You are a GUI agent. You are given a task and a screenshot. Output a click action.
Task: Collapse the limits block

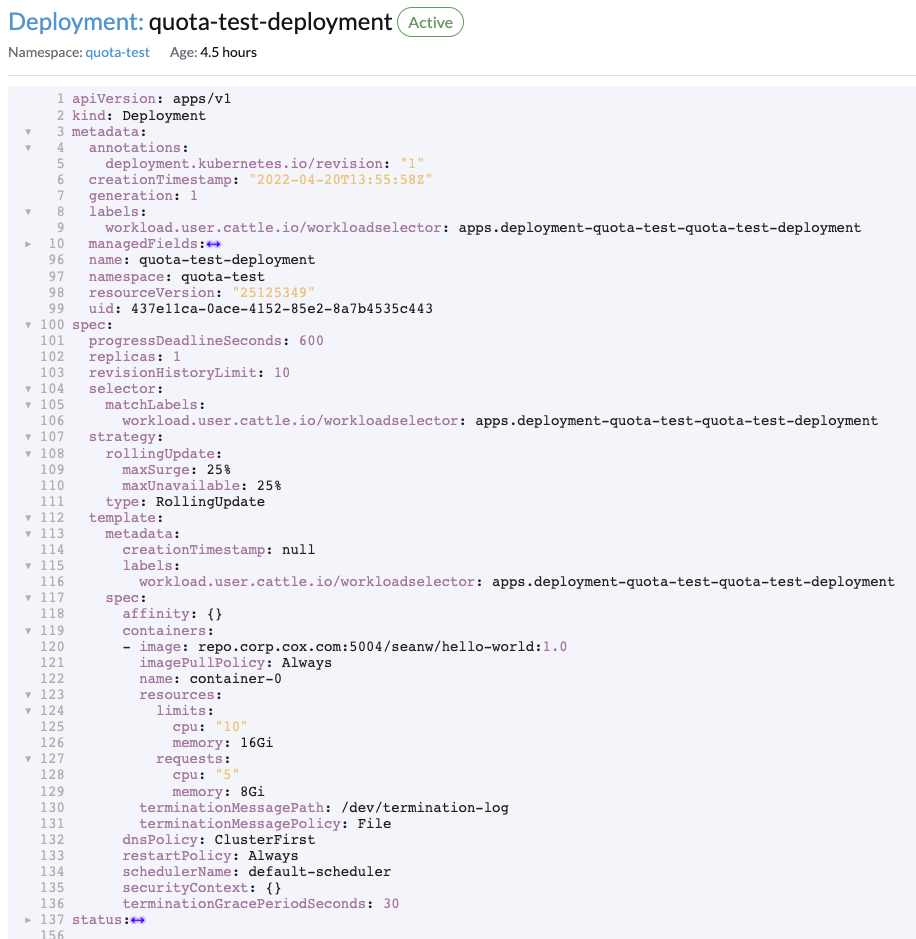pyautogui.click(x=28, y=710)
